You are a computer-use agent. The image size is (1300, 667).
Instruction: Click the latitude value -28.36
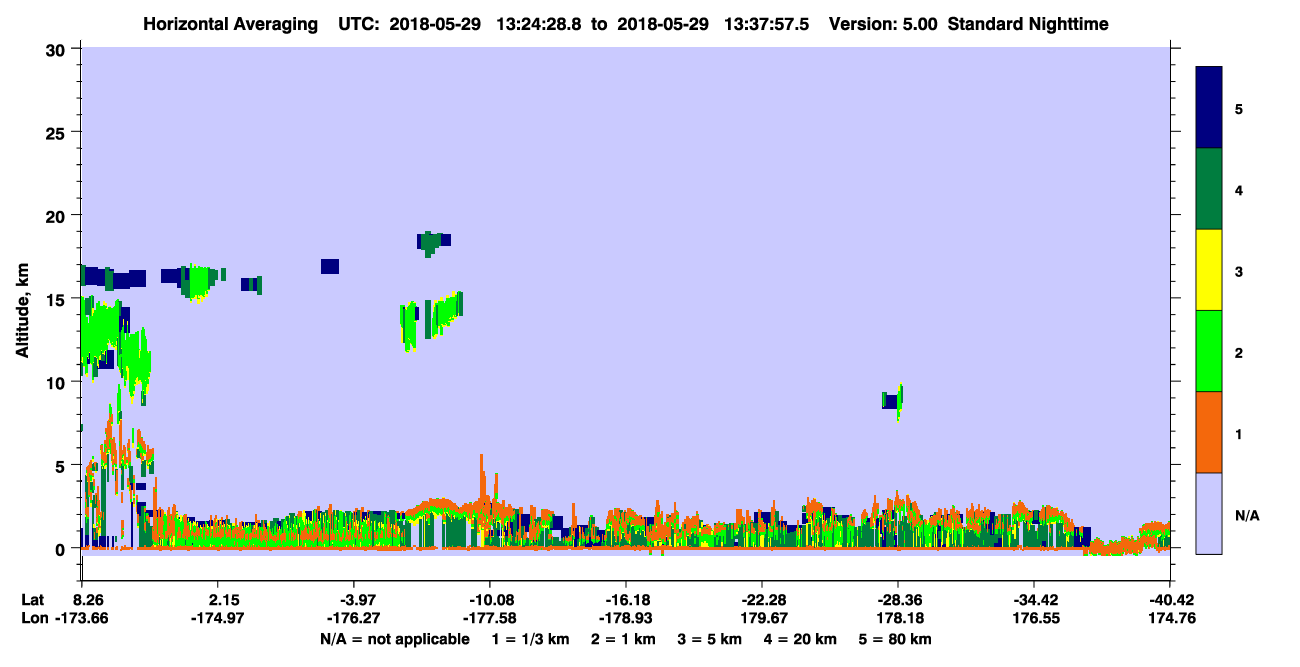coord(897,600)
